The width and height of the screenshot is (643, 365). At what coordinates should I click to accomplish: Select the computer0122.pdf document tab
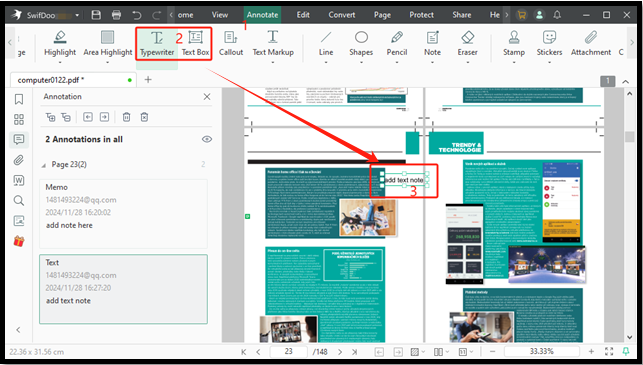coord(74,80)
